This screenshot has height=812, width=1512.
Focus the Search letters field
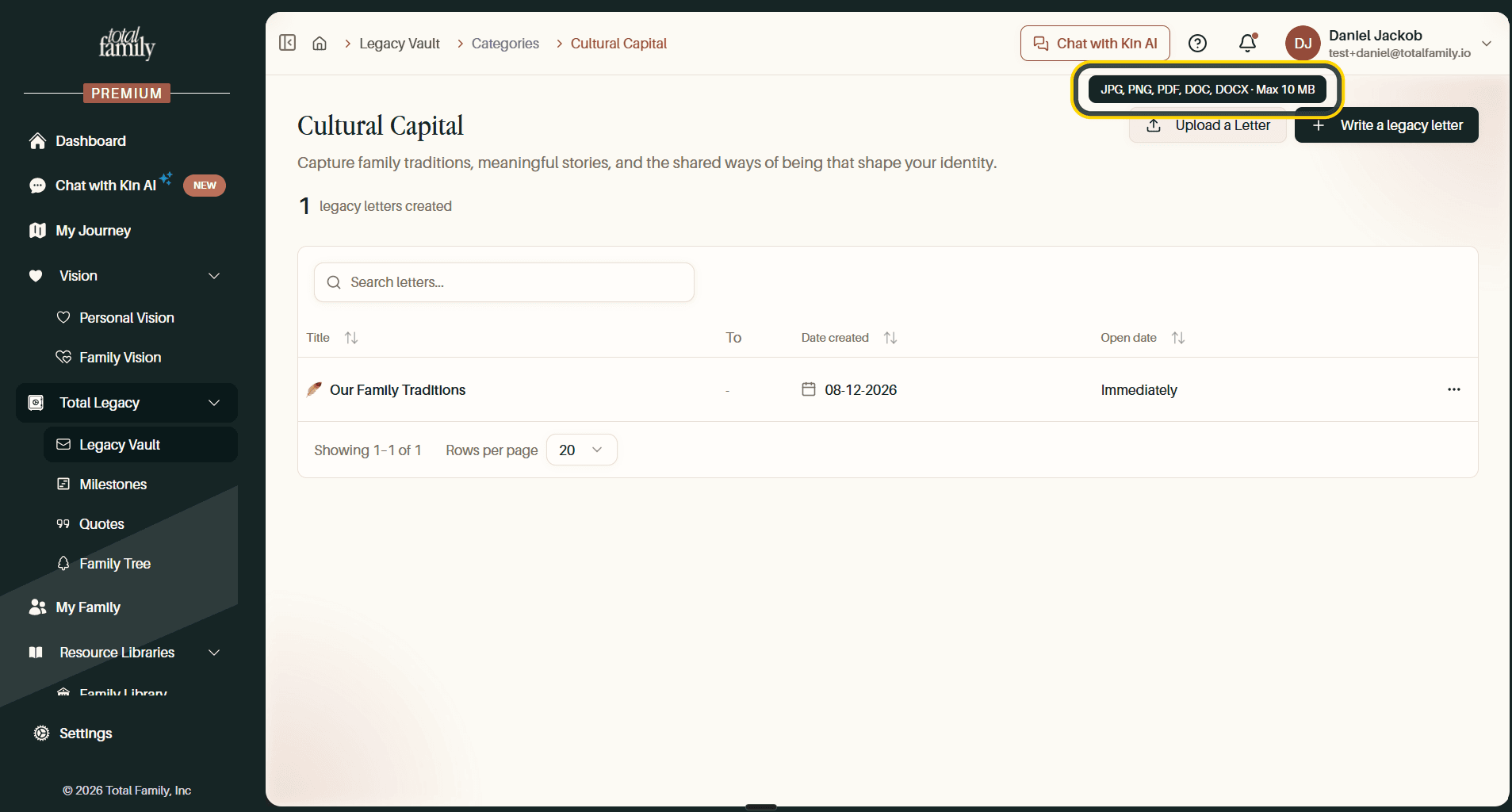click(504, 282)
